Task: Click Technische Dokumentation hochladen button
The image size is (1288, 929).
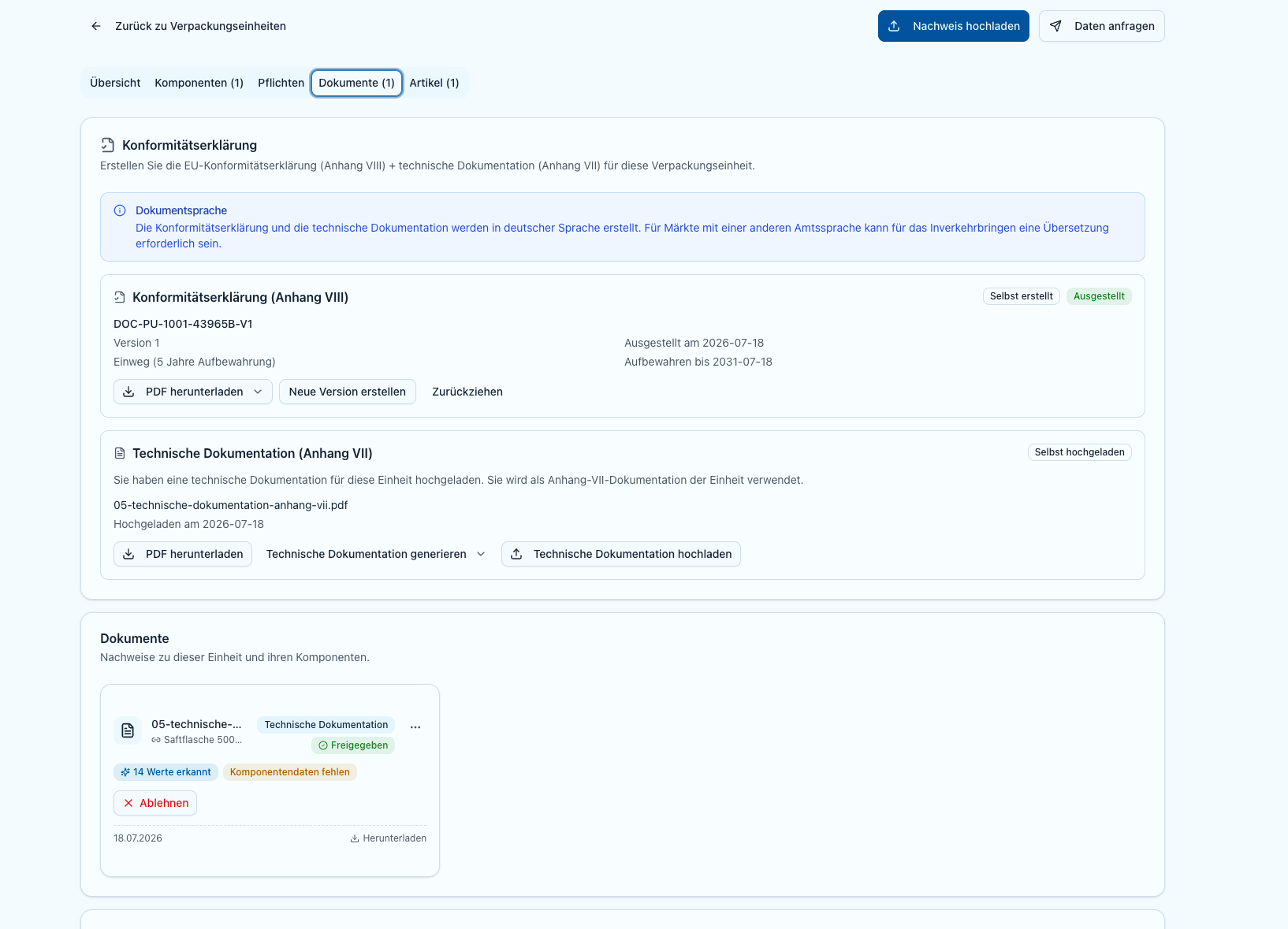Action: [621, 554]
